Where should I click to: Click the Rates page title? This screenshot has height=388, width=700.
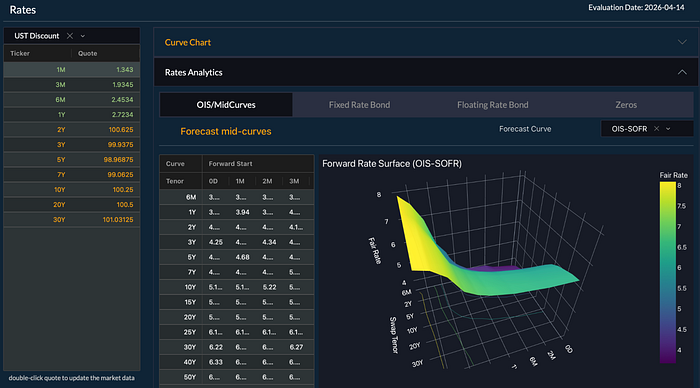click(23, 10)
